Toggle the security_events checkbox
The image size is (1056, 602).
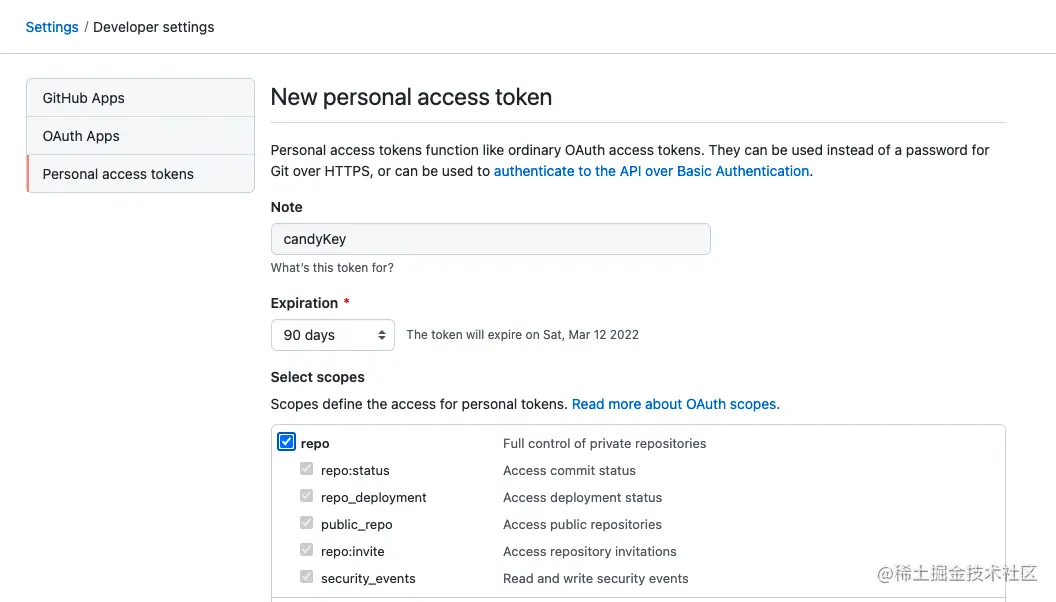click(306, 576)
